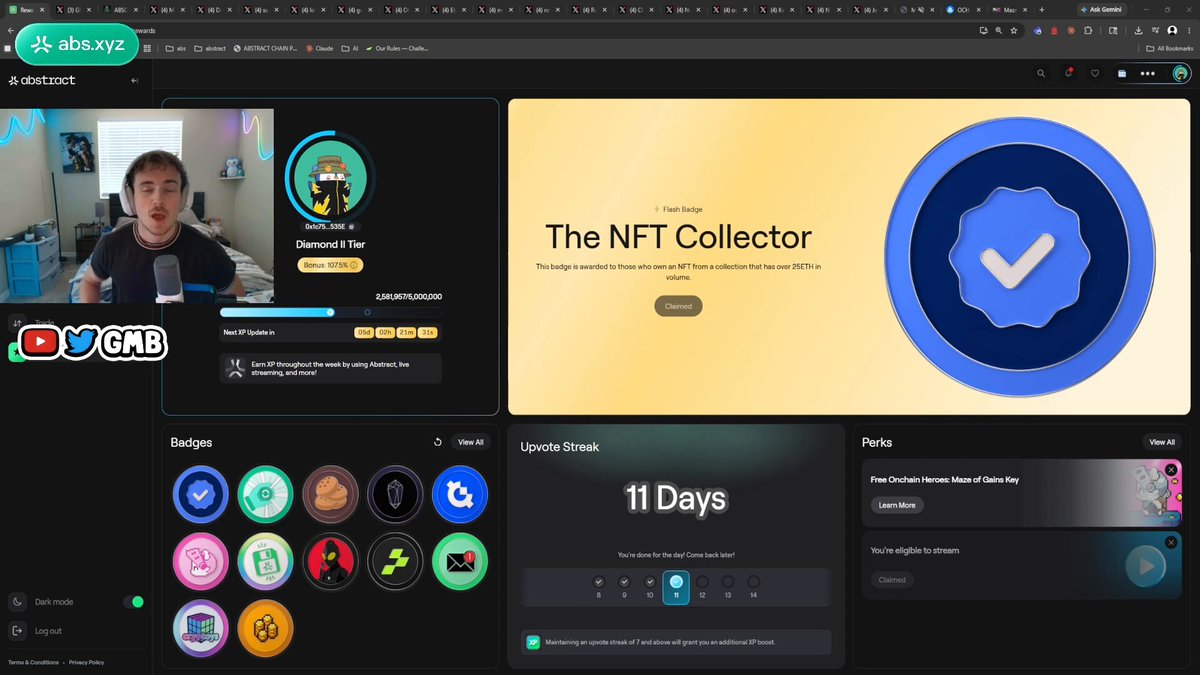This screenshot has width=1200, height=675.
Task: Select the blue verified checkmark badge
Action: [201, 494]
